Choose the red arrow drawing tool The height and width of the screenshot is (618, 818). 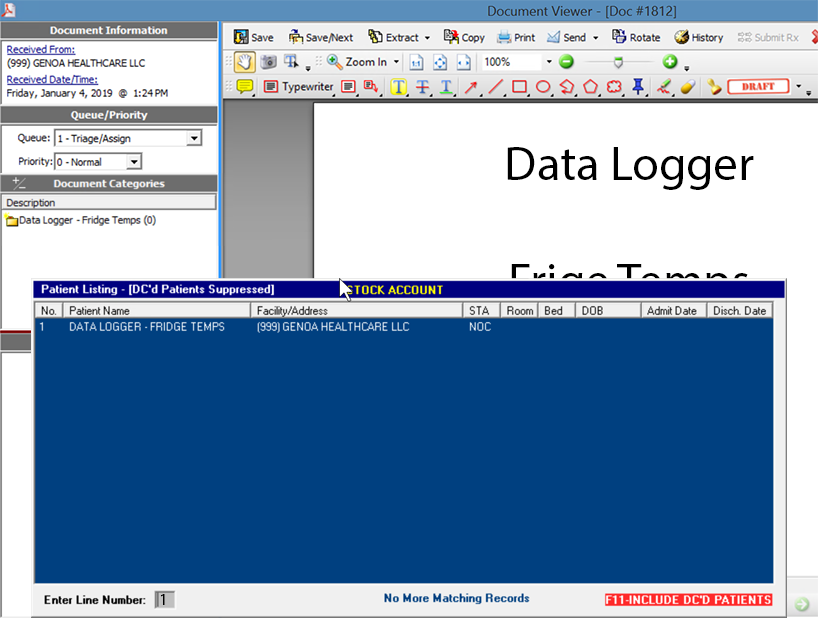471,87
